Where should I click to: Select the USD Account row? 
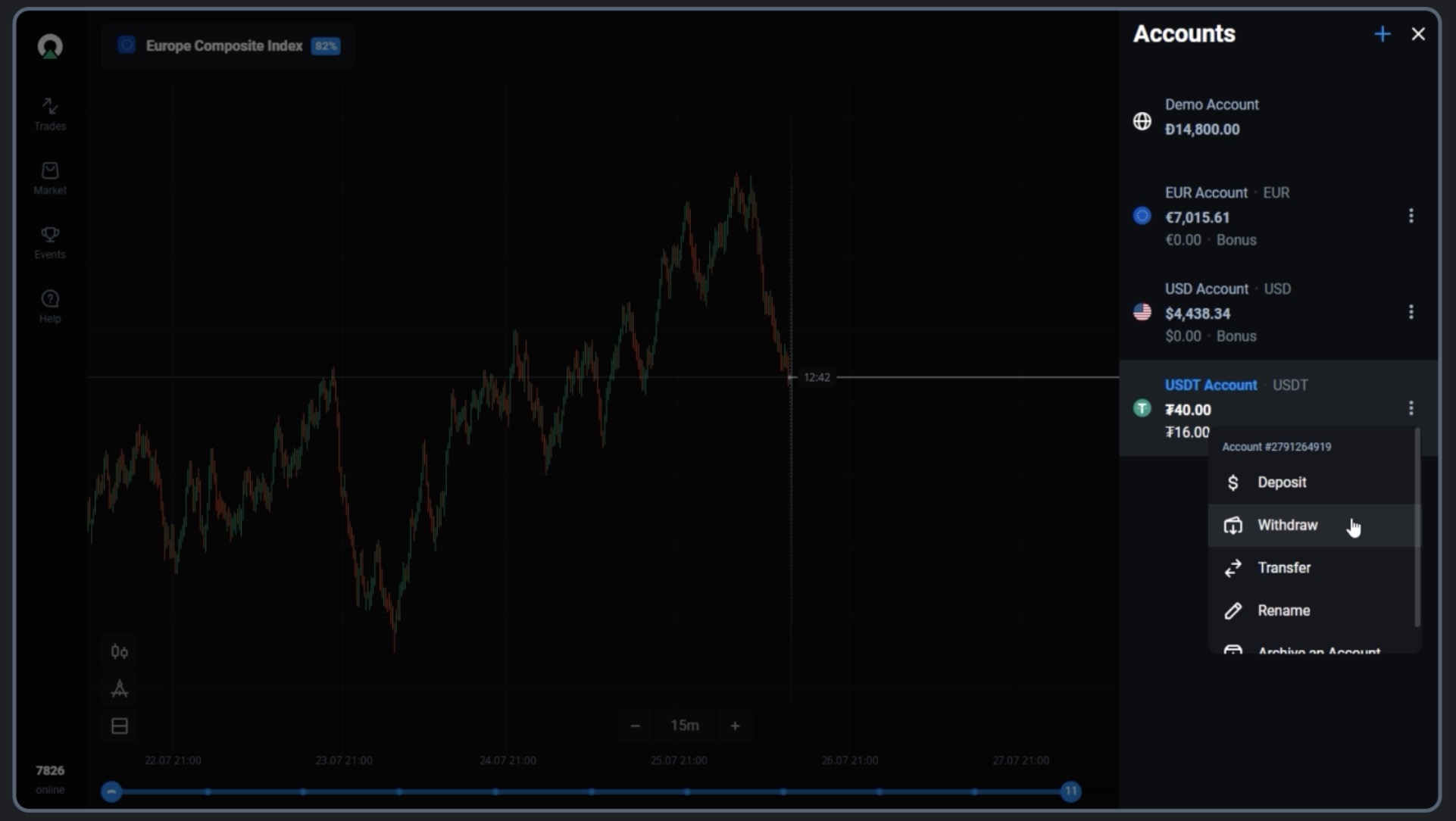click(x=1279, y=312)
